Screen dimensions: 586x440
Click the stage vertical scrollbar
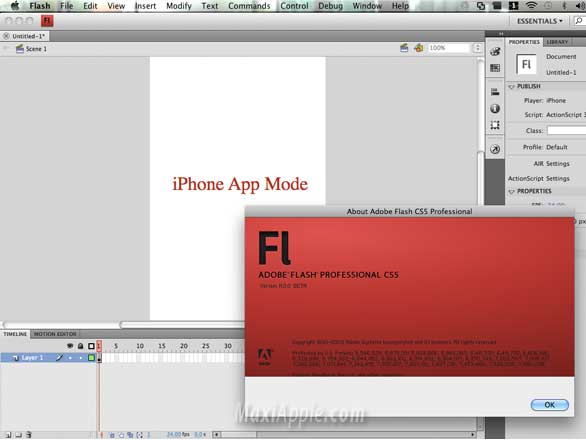481,131
